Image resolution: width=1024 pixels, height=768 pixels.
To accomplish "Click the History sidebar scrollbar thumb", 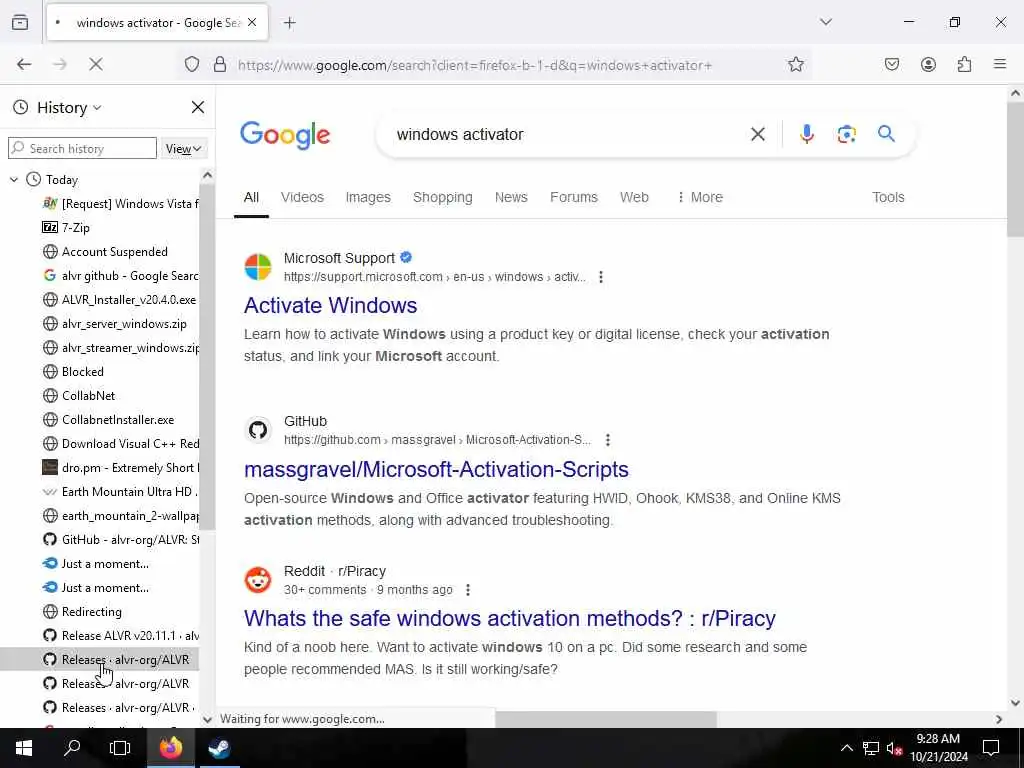I will pos(207,357).
